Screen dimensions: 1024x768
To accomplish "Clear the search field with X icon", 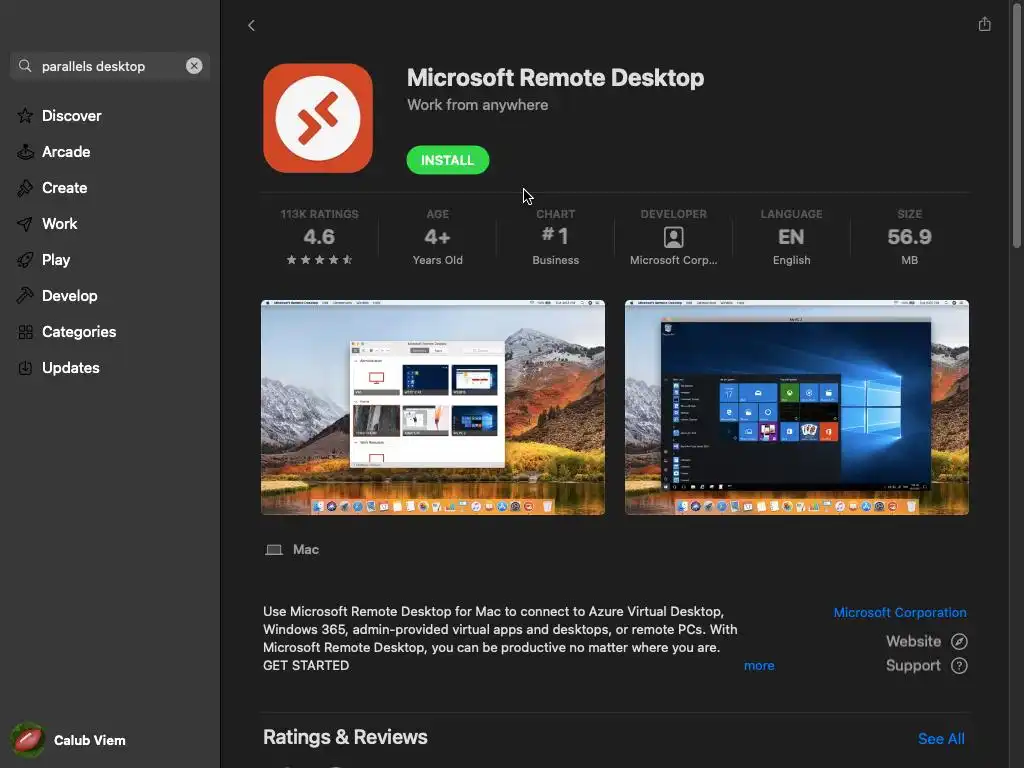I will [x=194, y=66].
